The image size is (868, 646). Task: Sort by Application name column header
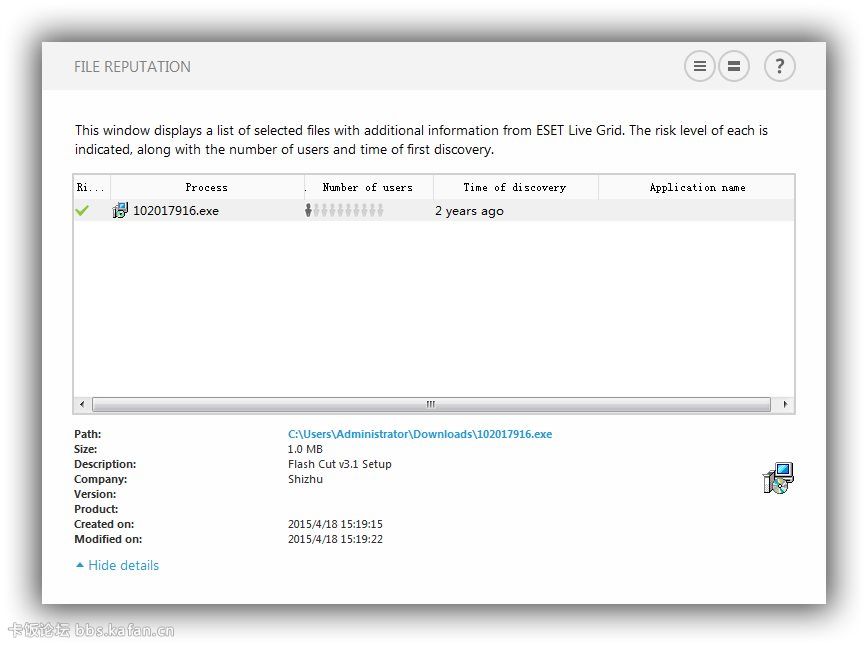(x=697, y=187)
